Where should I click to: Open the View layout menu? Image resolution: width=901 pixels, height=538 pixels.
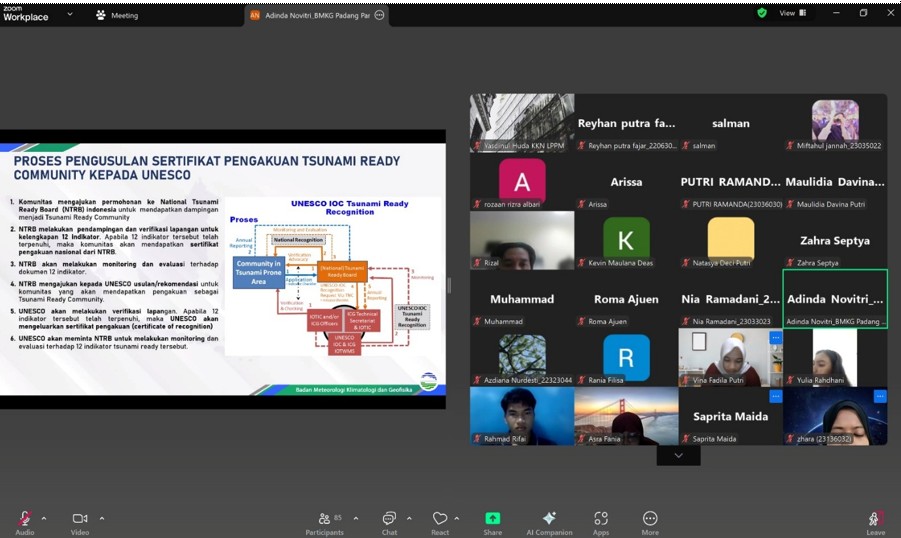pyautogui.click(x=793, y=13)
